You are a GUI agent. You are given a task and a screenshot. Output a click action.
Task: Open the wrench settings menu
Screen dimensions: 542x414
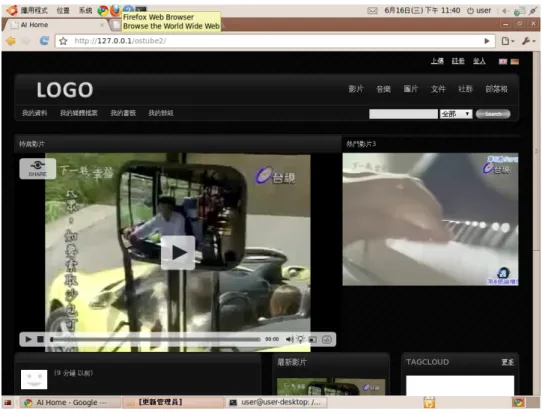tap(529, 41)
